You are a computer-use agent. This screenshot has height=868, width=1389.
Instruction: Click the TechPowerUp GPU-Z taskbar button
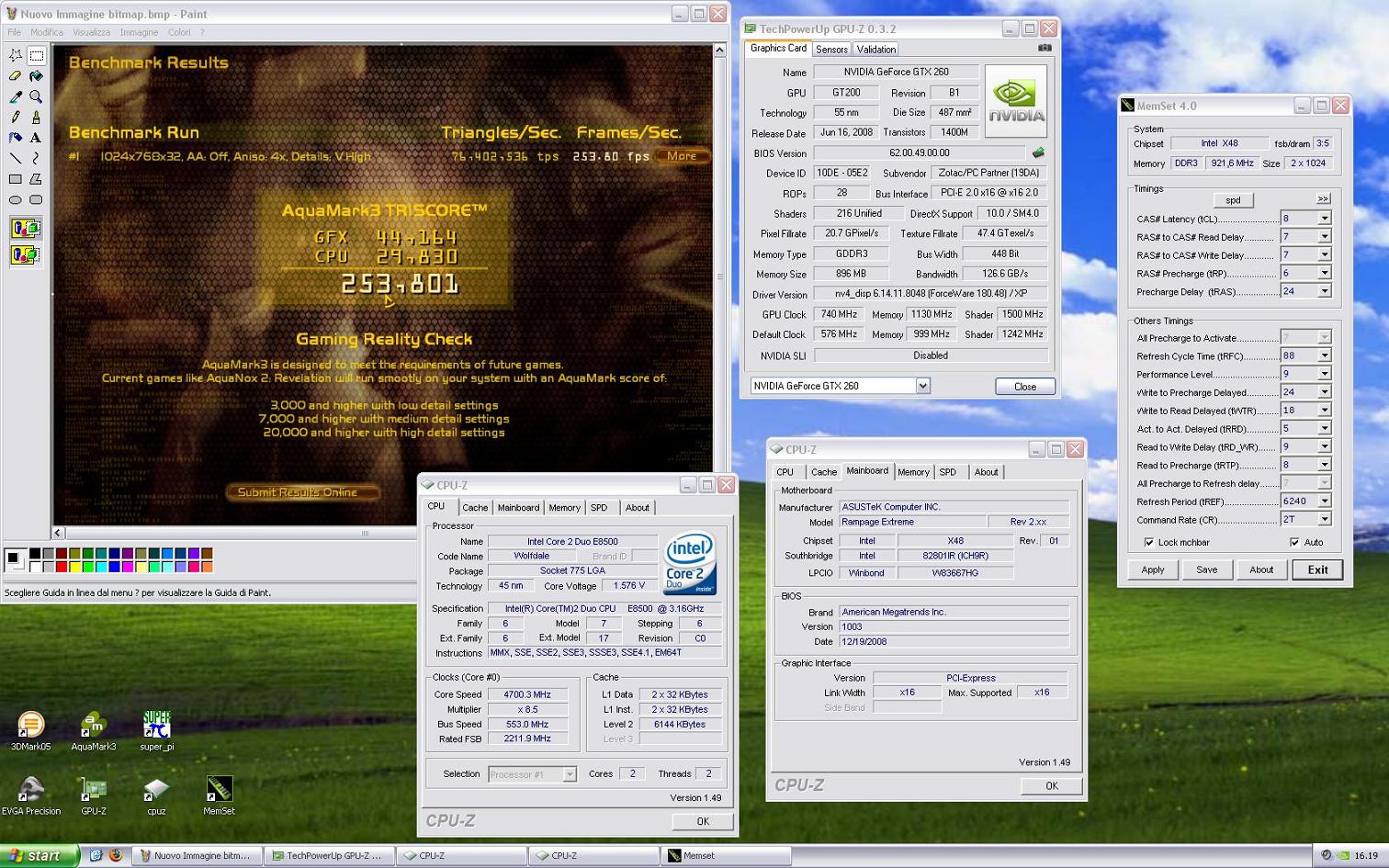[330, 855]
